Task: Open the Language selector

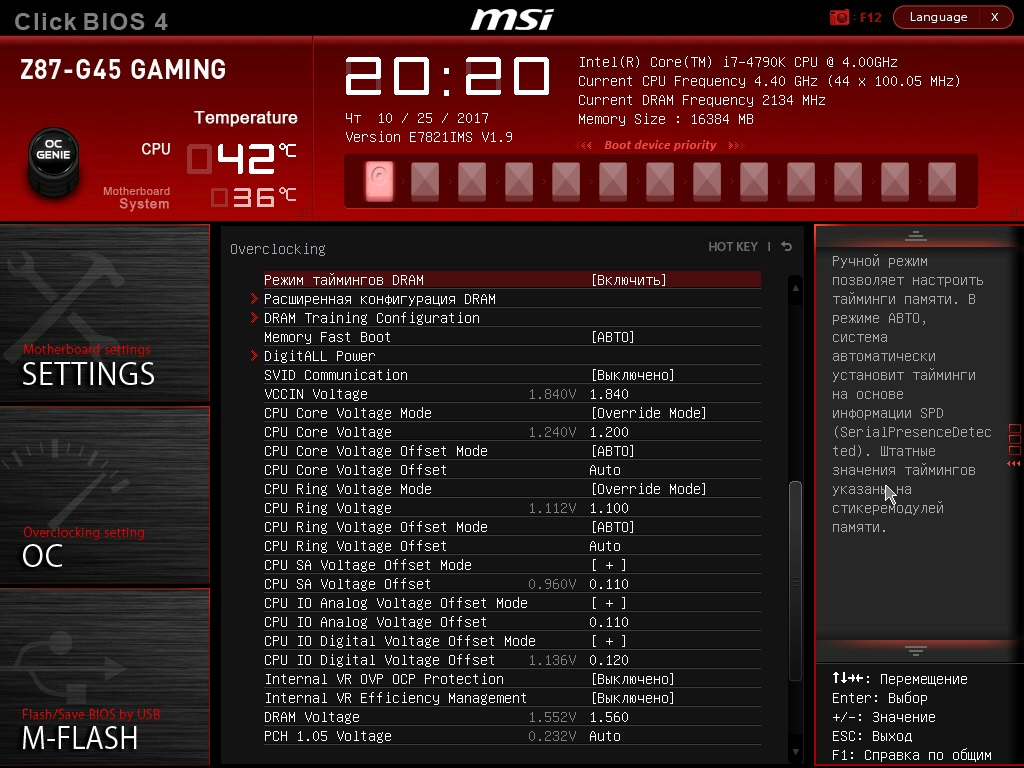Action: click(x=938, y=17)
